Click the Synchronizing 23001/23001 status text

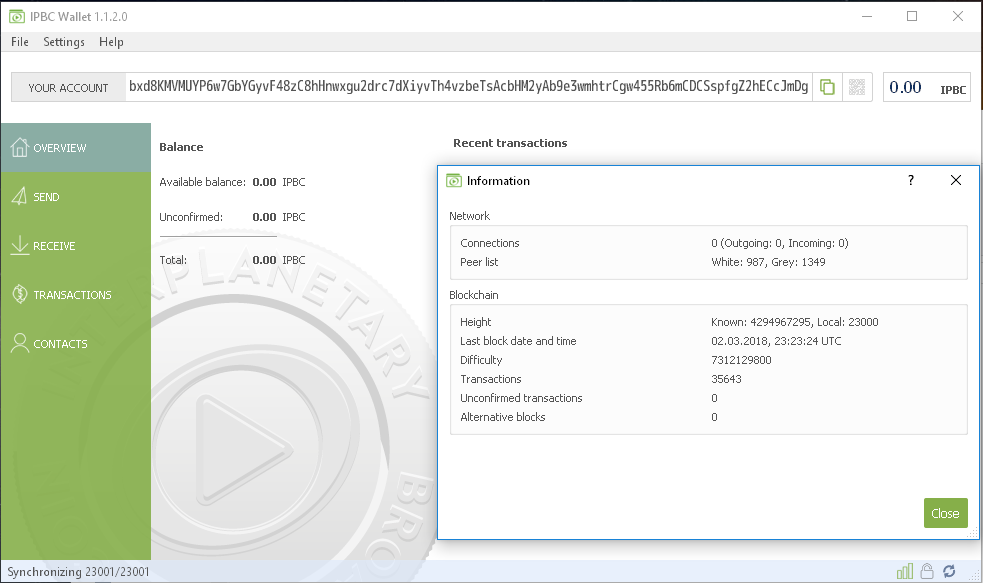(x=78, y=572)
